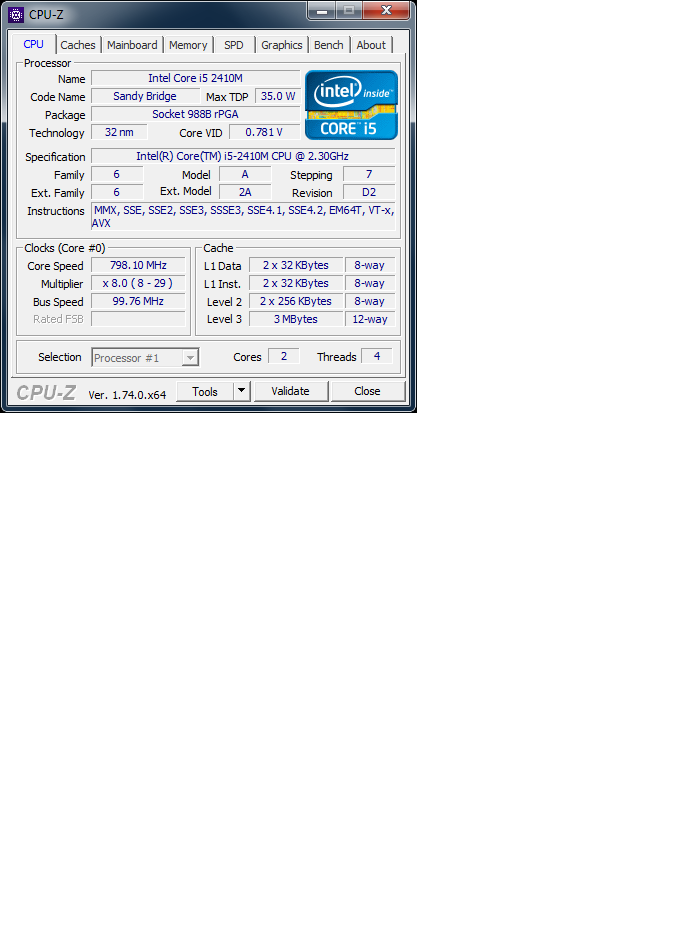Click the Close button at bottom
The width and height of the screenshot is (679, 935).
tap(368, 392)
